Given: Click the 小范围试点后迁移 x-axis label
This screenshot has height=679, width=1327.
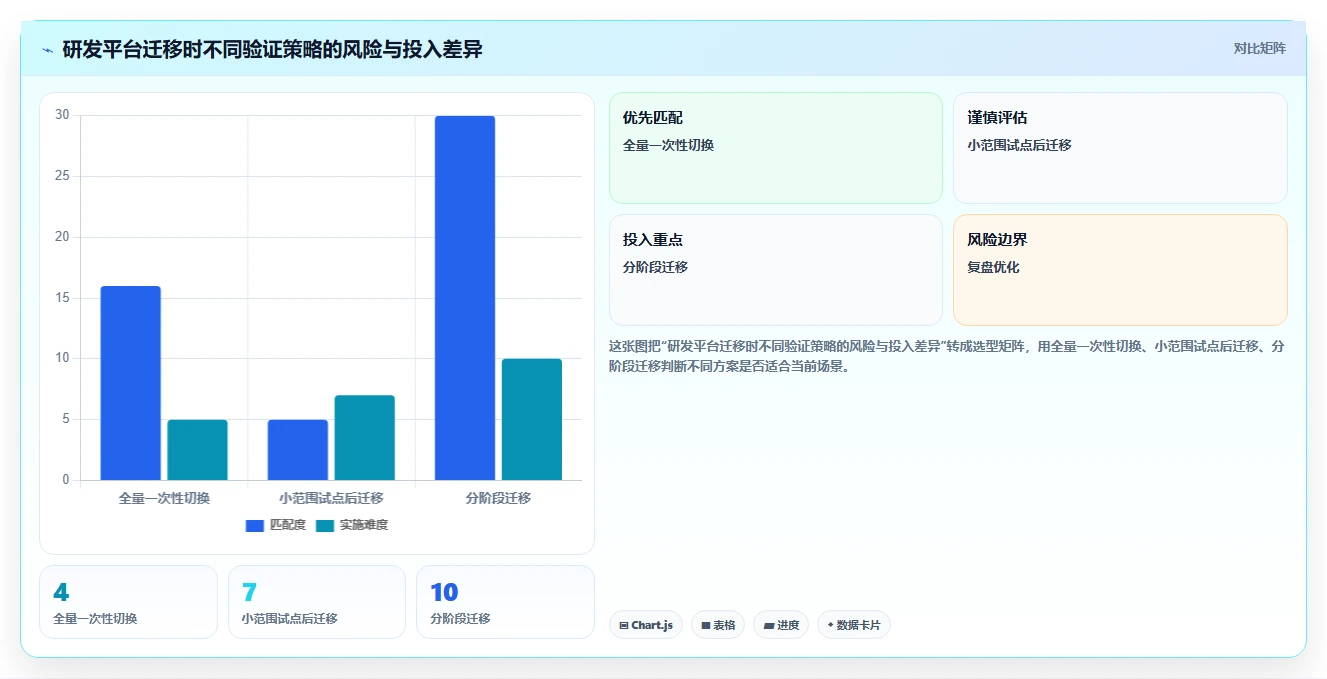Looking at the screenshot, I should point(331,498).
